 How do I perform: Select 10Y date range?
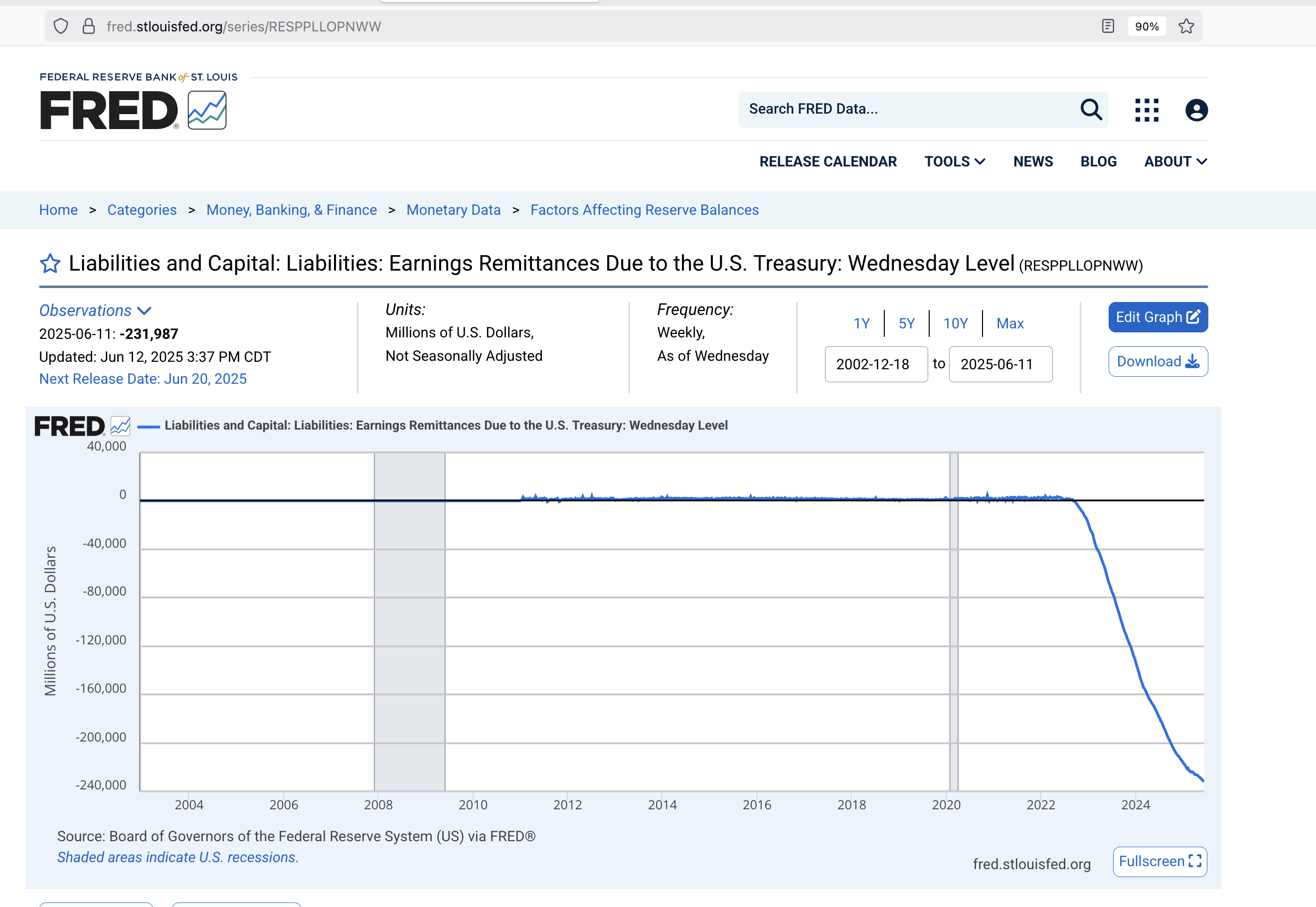(955, 323)
